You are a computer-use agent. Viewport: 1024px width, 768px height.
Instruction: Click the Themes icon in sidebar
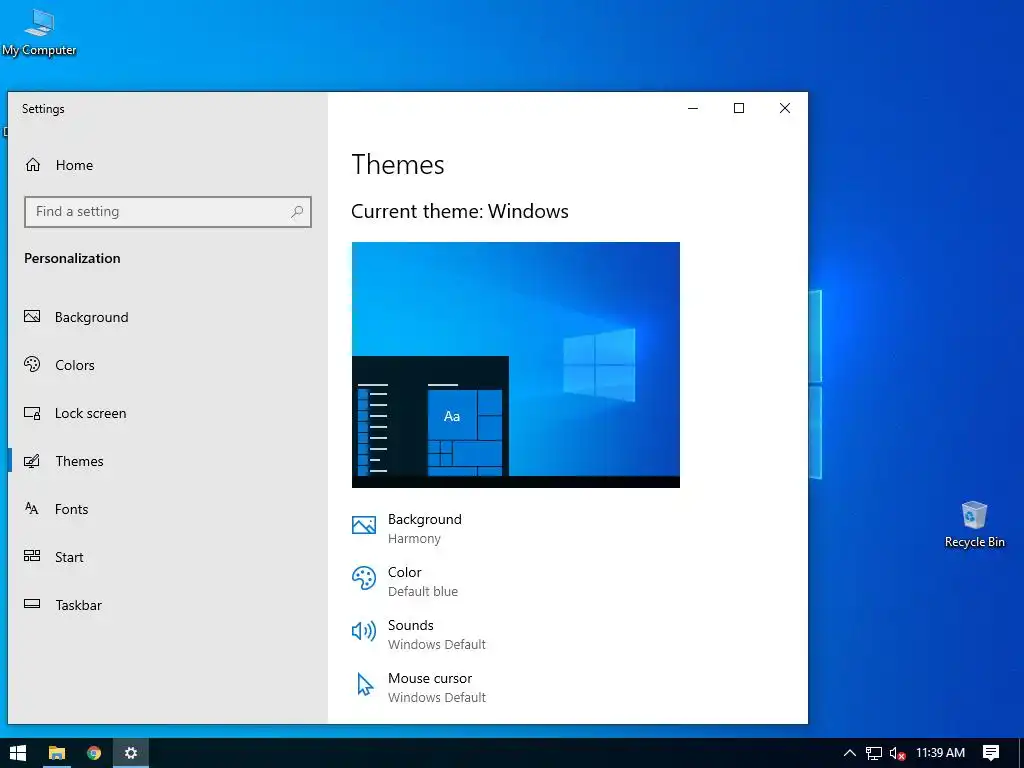[x=32, y=461]
